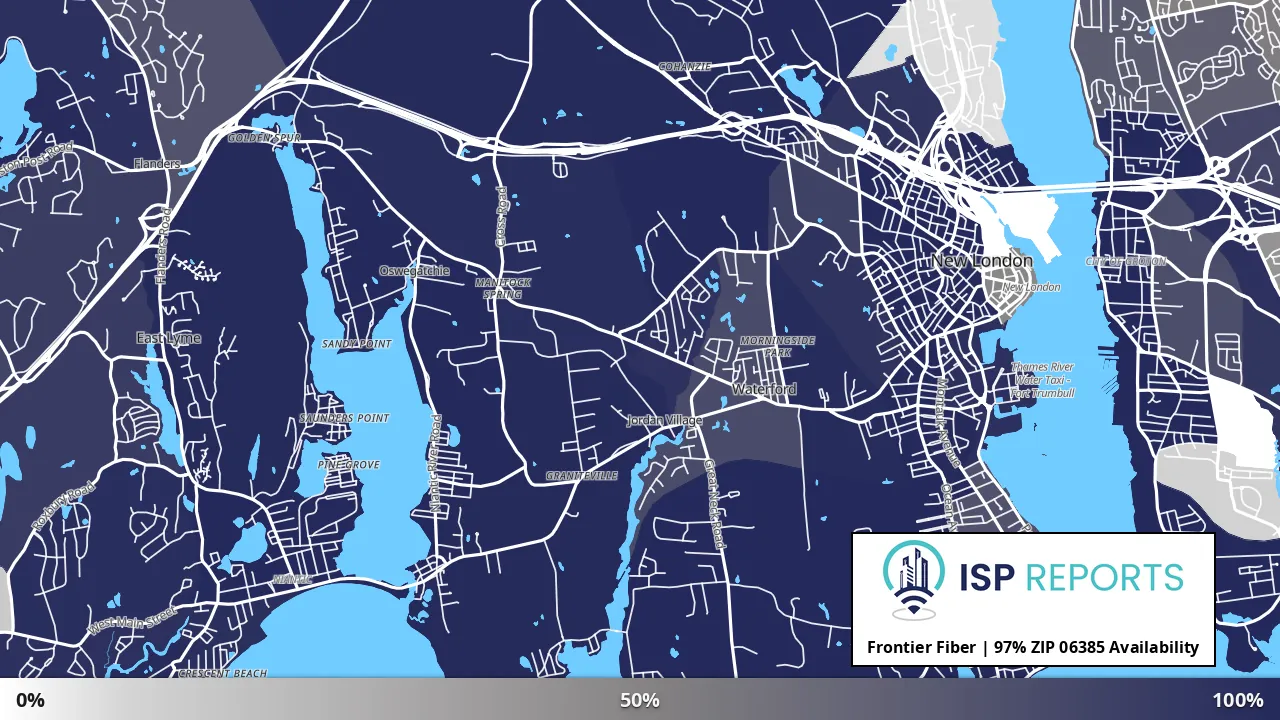The width and height of the screenshot is (1280, 720).
Task: Select the Waterford town label
Action: [x=764, y=389]
